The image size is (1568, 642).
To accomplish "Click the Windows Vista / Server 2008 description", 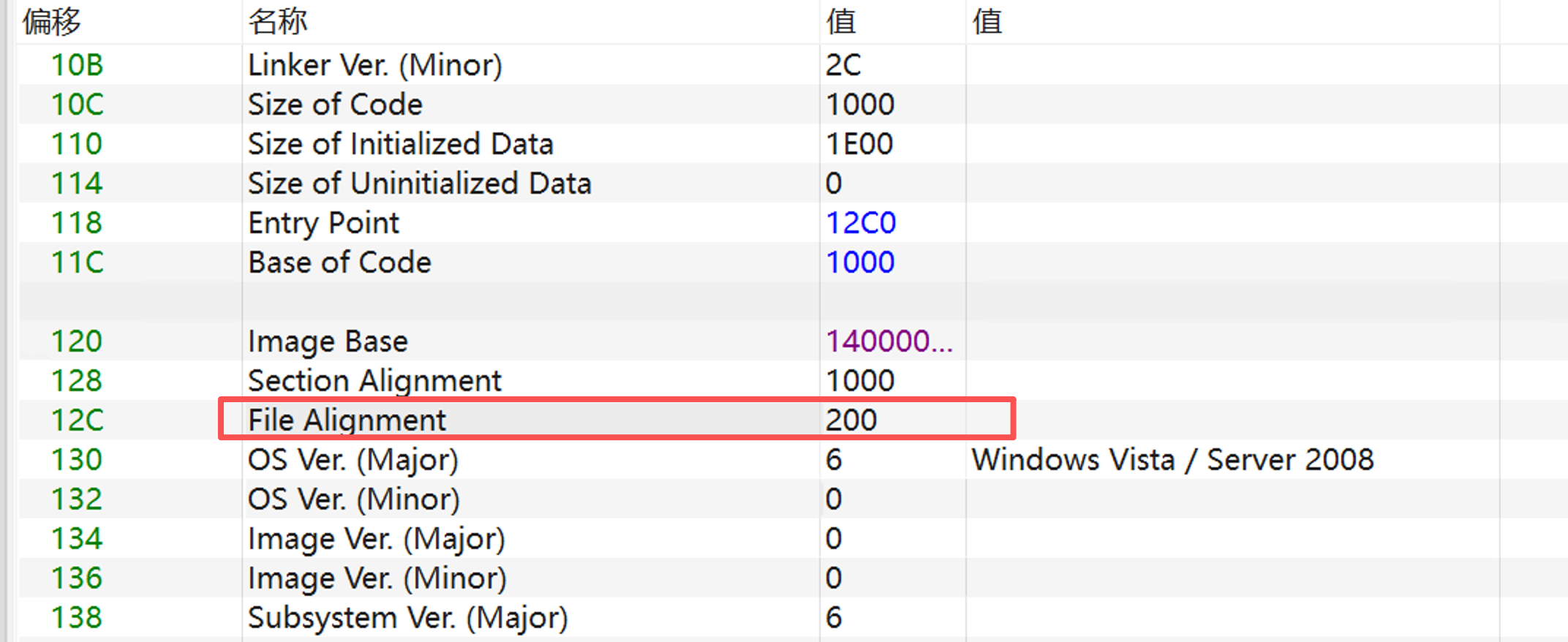I will tap(1172, 460).
